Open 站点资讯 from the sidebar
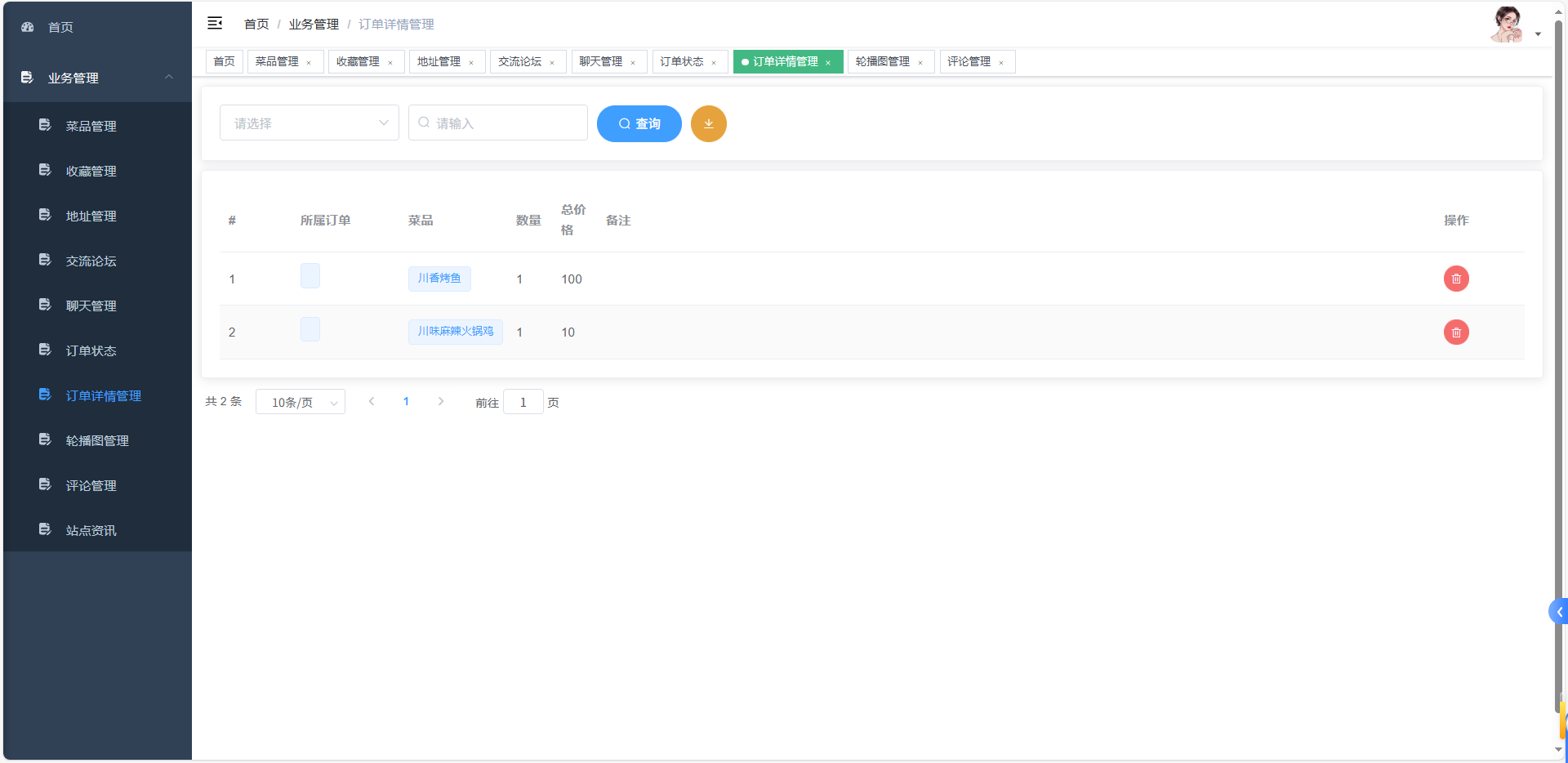Screen dimensions: 1568x763 point(91,529)
